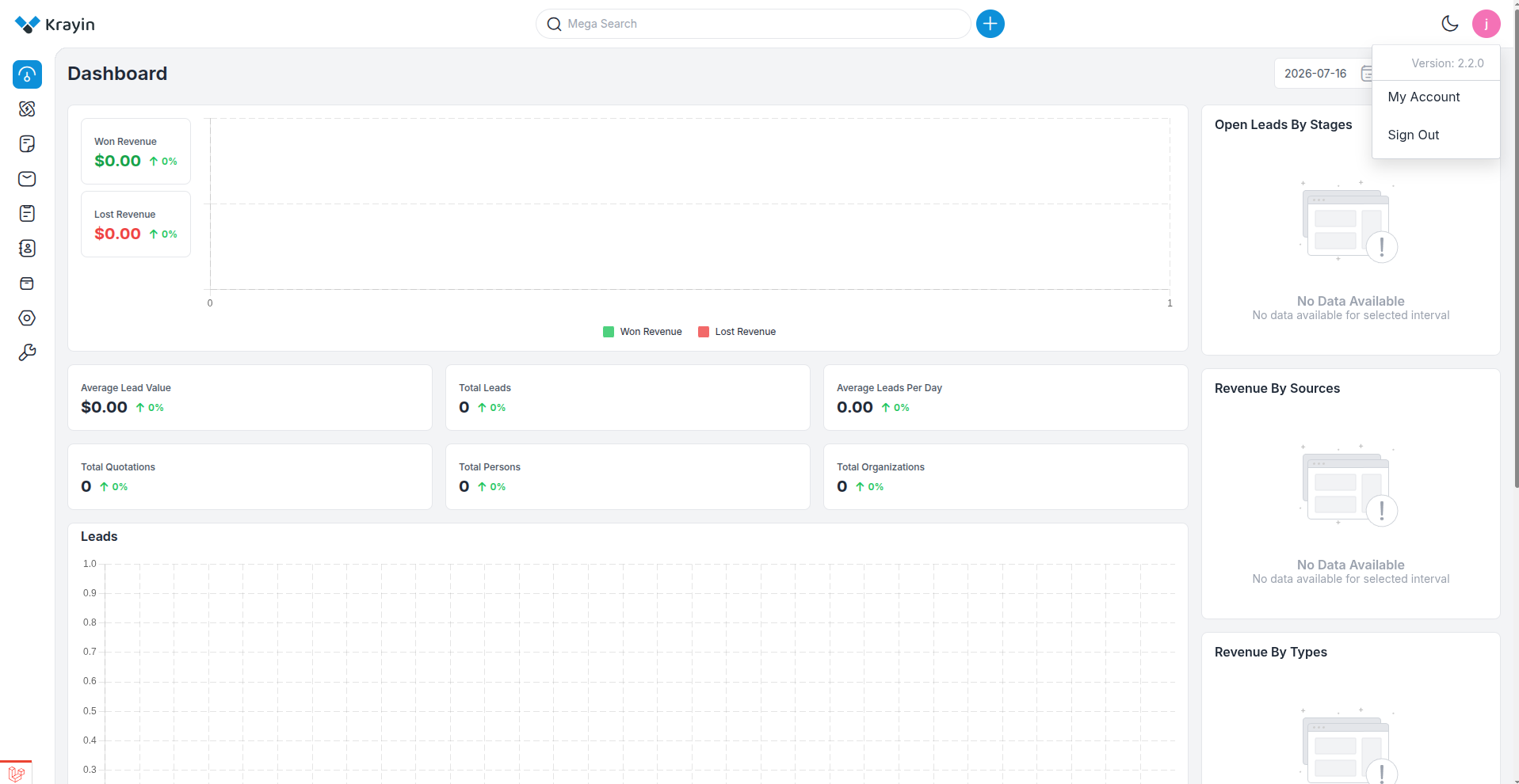Click the Open Leads By Stages heading
This screenshot has width=1519, height=784.
(x=1284, y=125)
